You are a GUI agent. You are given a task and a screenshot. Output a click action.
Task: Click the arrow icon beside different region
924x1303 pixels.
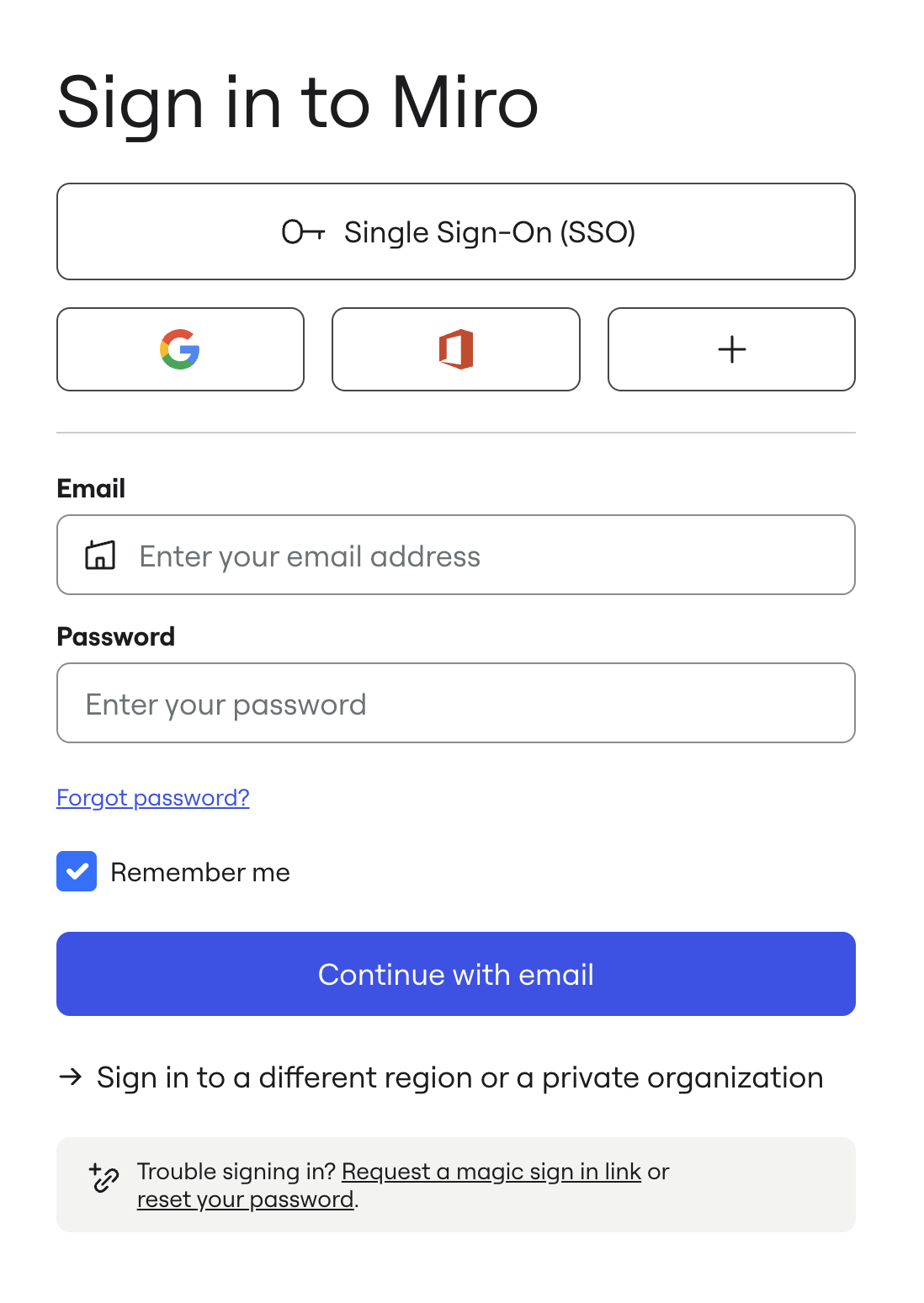pos(71,1077)
